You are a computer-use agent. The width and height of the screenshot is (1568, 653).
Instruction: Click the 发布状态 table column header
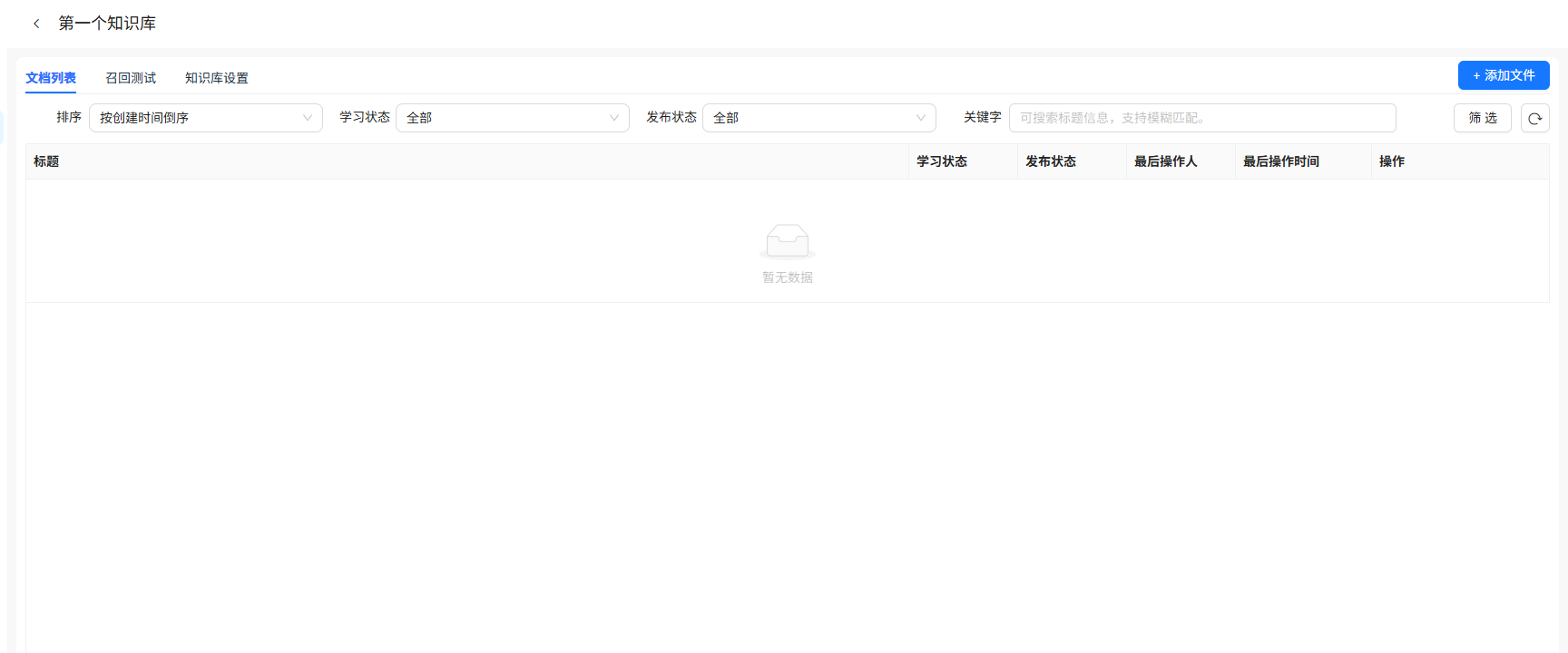pos(1051,161)
